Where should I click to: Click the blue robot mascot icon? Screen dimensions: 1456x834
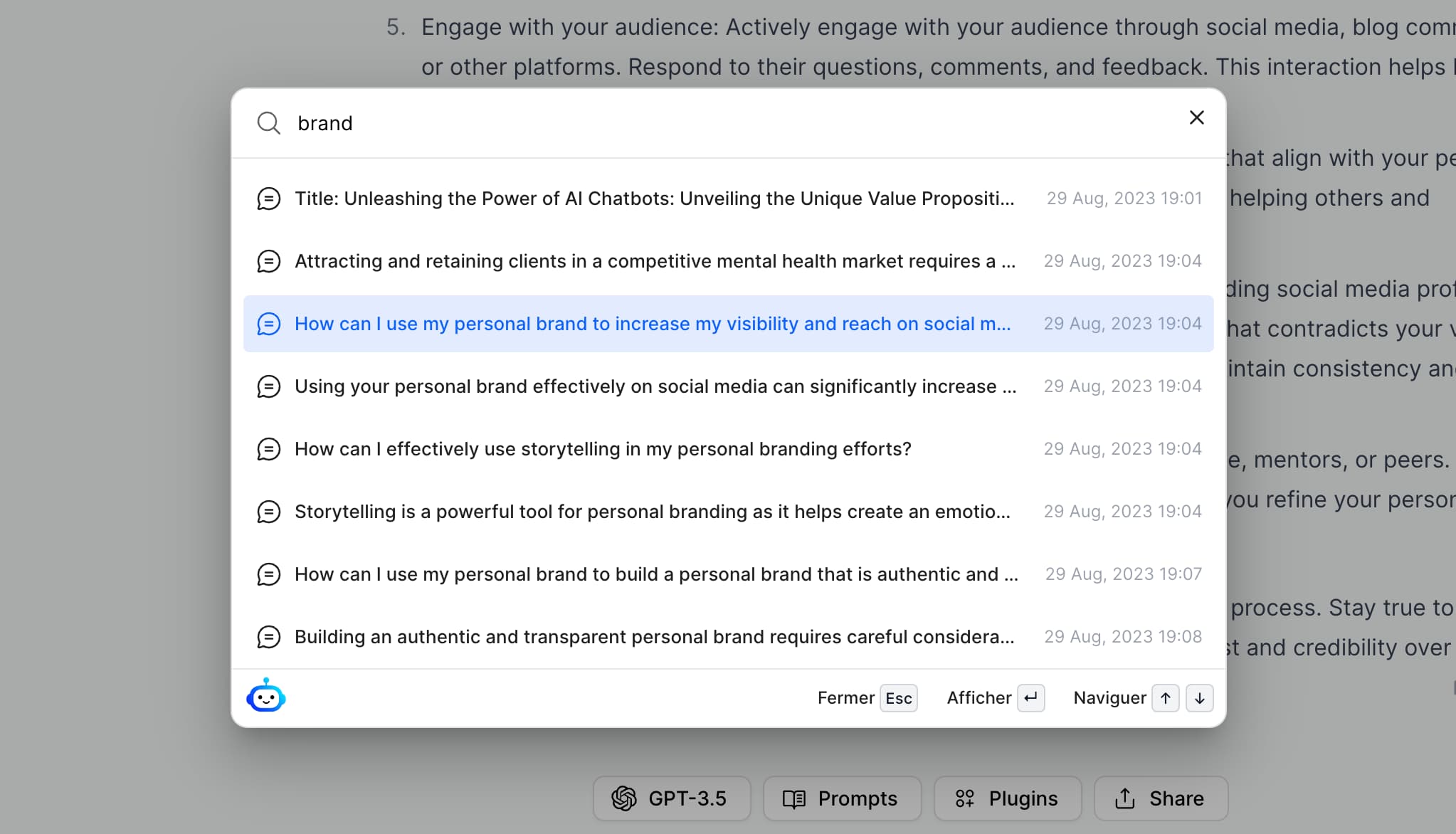click(x=266, y=696)
